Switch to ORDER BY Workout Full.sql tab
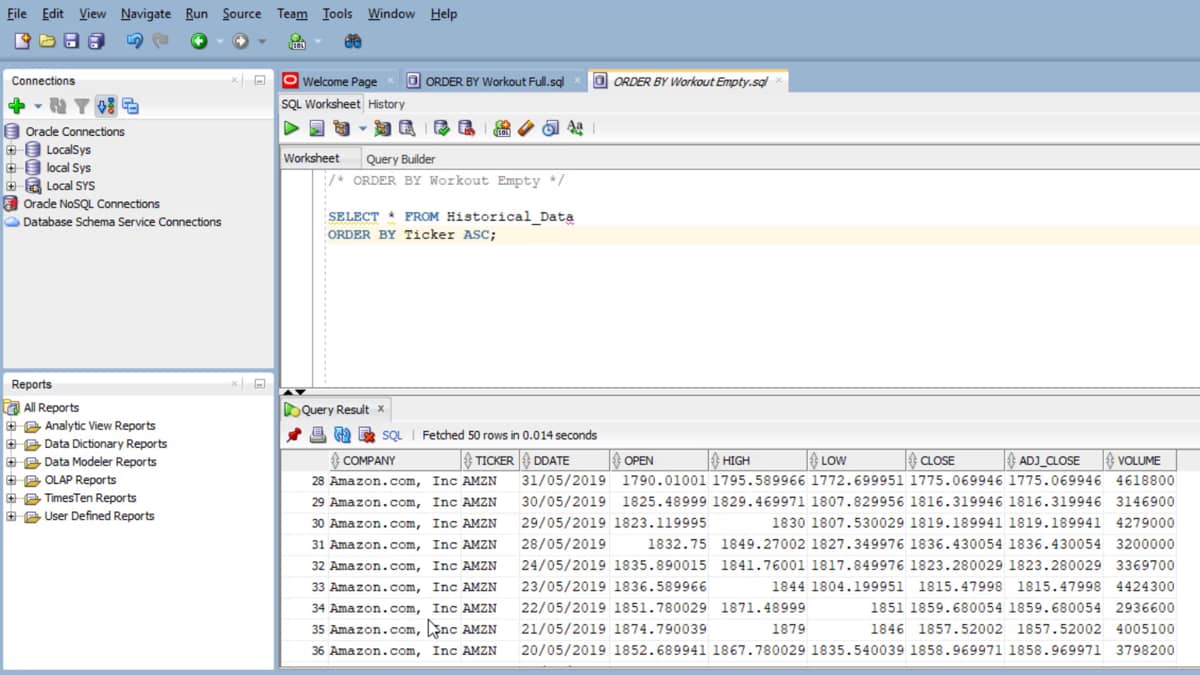 494,81
